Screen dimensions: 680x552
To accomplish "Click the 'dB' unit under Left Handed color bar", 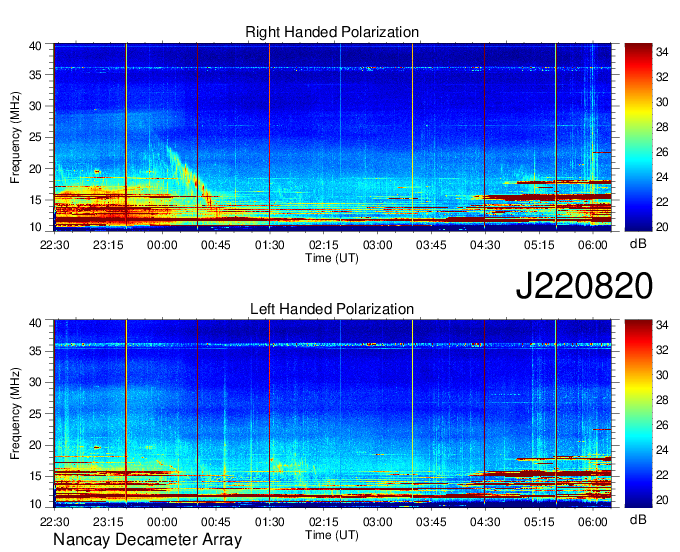I will point(638,520).
